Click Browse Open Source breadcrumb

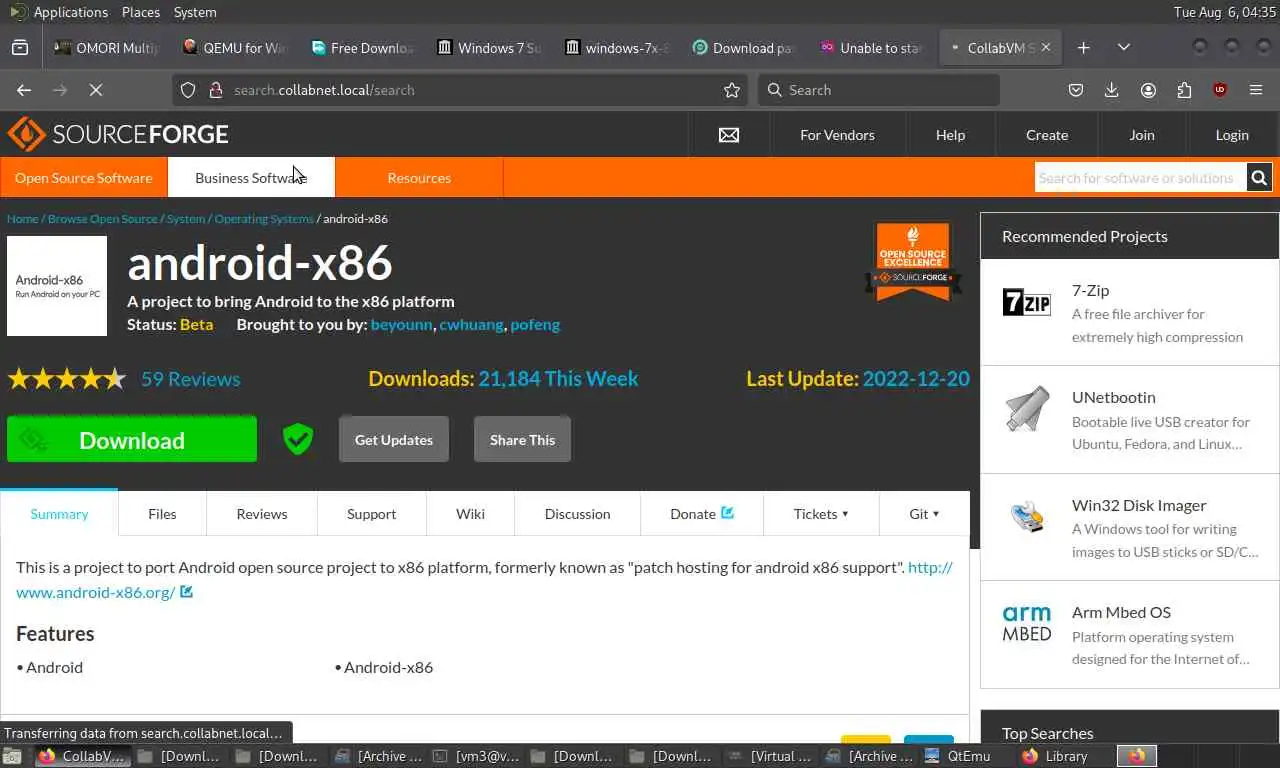103,218
